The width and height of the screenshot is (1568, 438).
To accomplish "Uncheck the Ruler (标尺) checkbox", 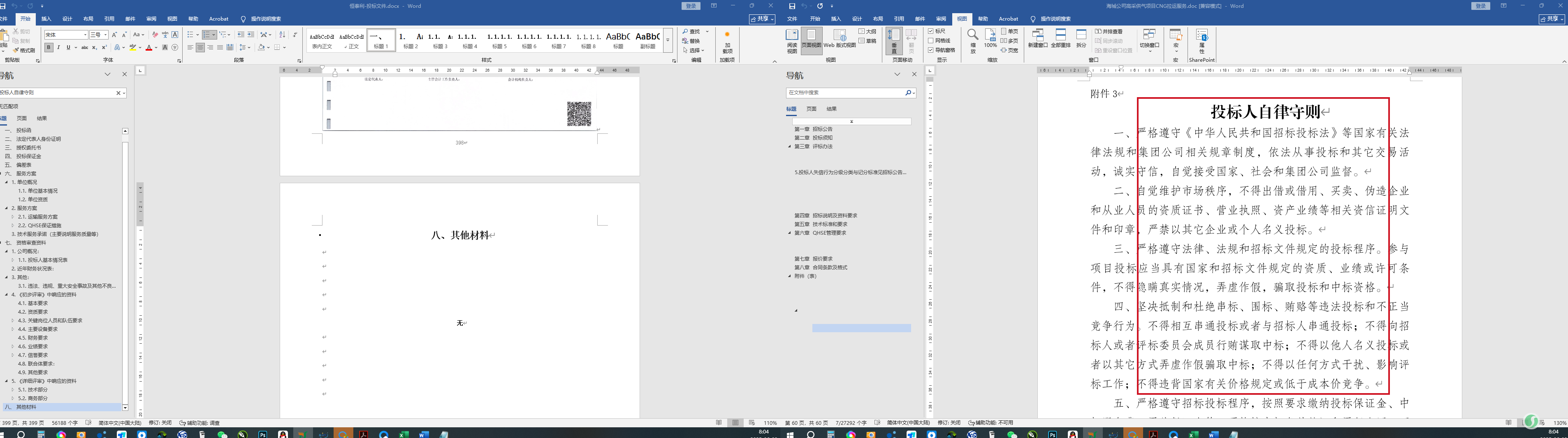I will pos(931,31).
